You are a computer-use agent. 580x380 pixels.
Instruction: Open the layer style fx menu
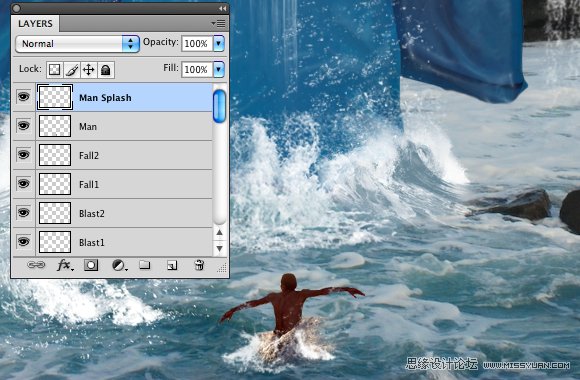point(65,265)
